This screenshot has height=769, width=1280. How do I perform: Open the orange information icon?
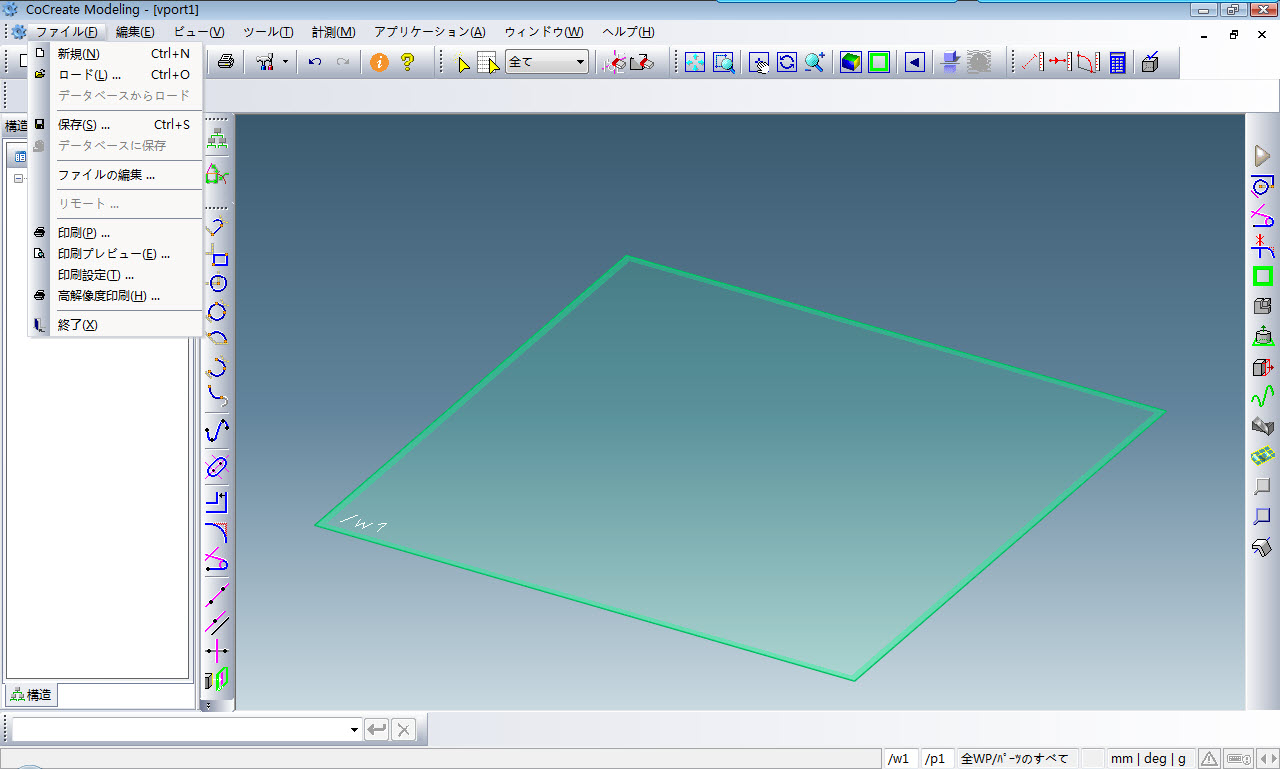click(x=379, y=62)
